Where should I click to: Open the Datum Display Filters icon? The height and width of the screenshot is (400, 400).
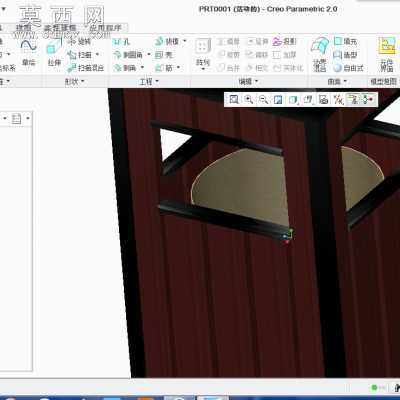pyautogui.click(x=338, y=99)
